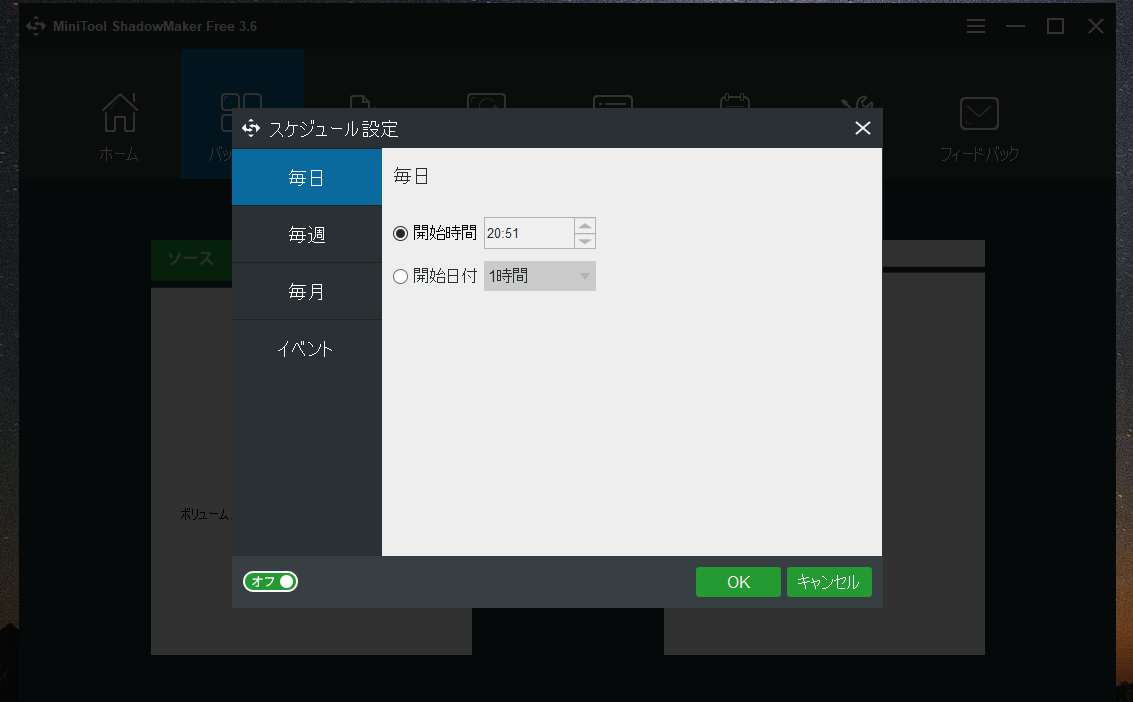Open the ホーム page icon
This screenshot has height=702, width=1133.
pyautogui.click(x=119, y=113)
